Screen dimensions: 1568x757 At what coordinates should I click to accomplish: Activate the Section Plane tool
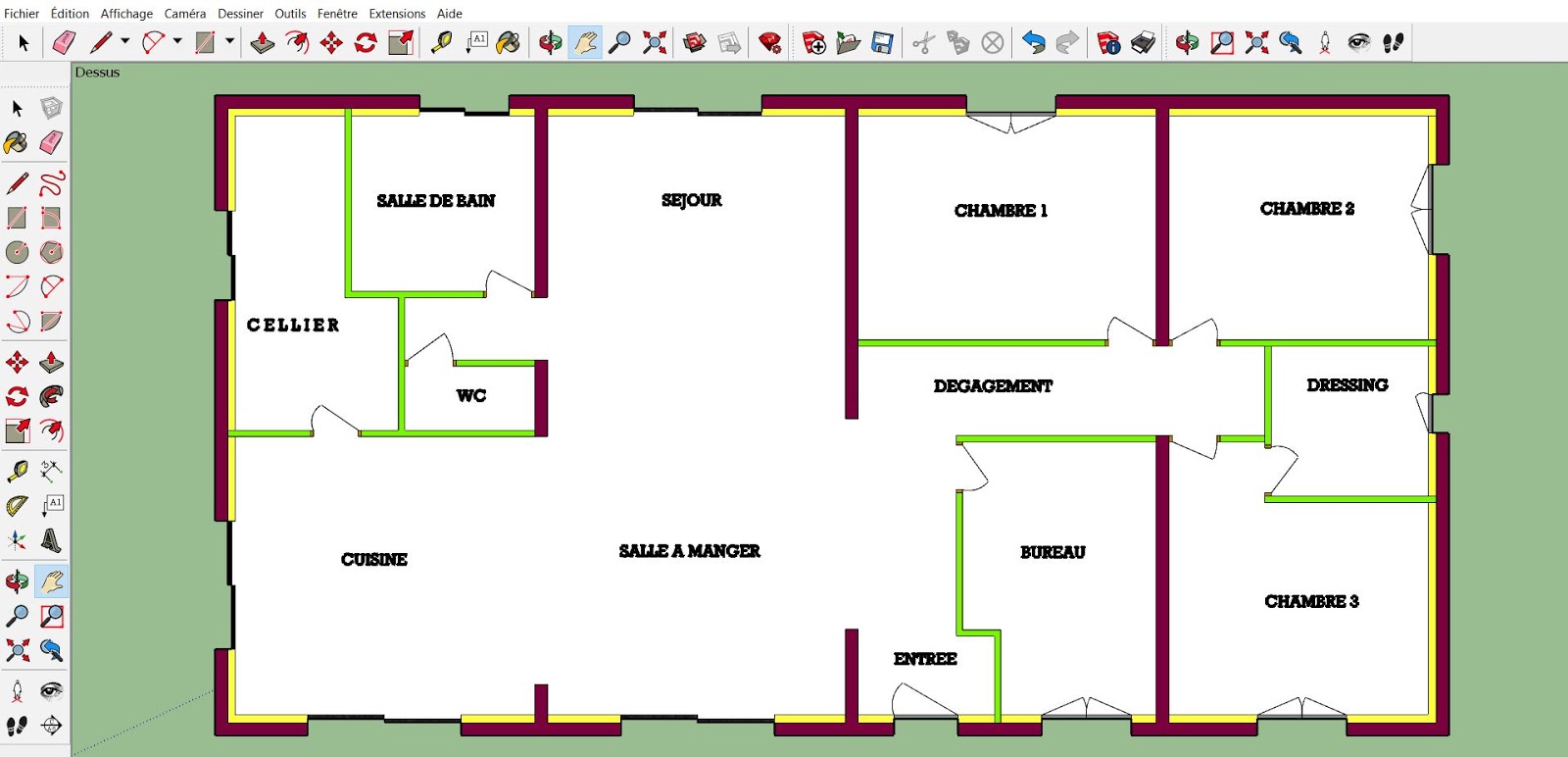coord(51,726)
